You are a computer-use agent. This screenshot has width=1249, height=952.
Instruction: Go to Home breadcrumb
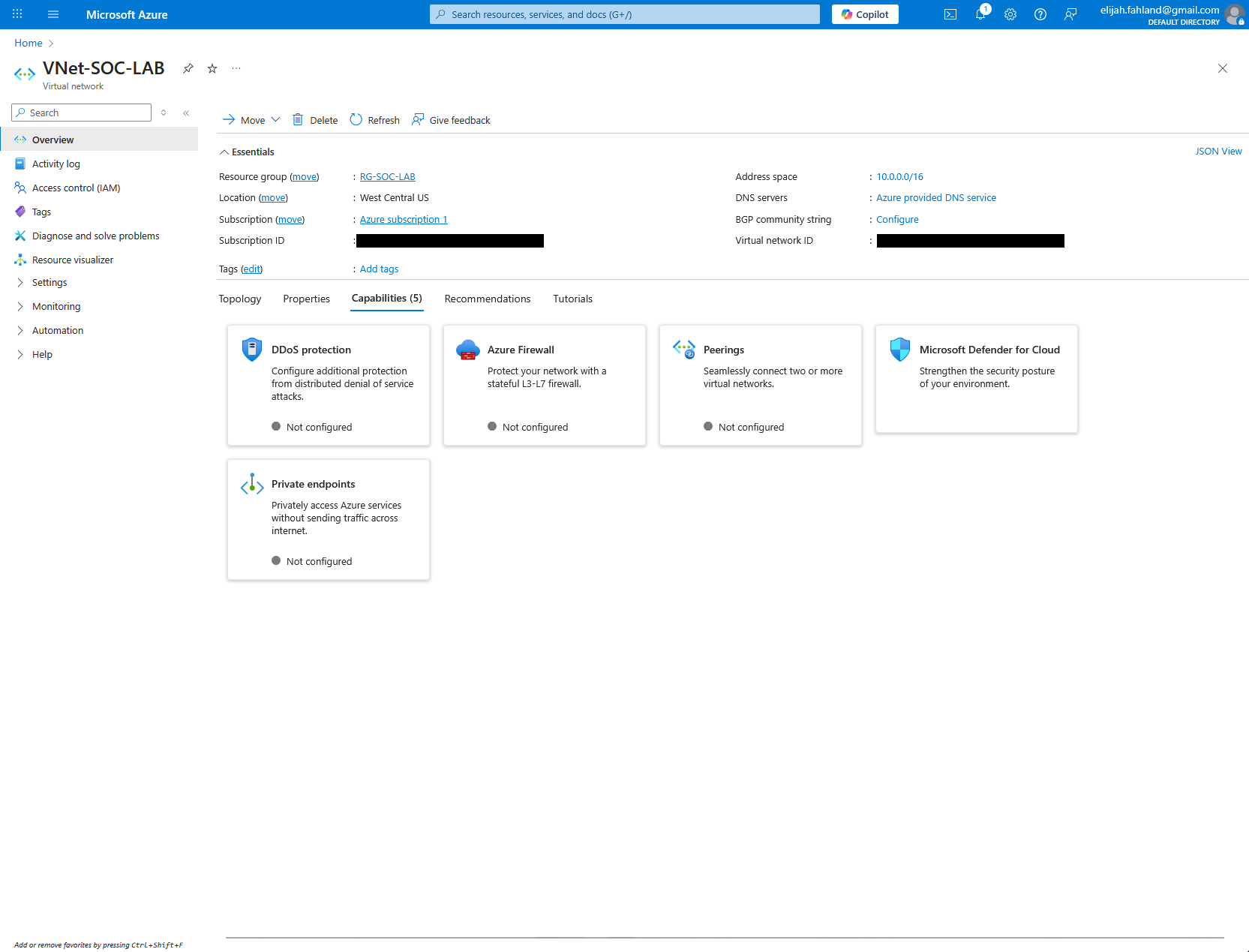click(29, 44)
